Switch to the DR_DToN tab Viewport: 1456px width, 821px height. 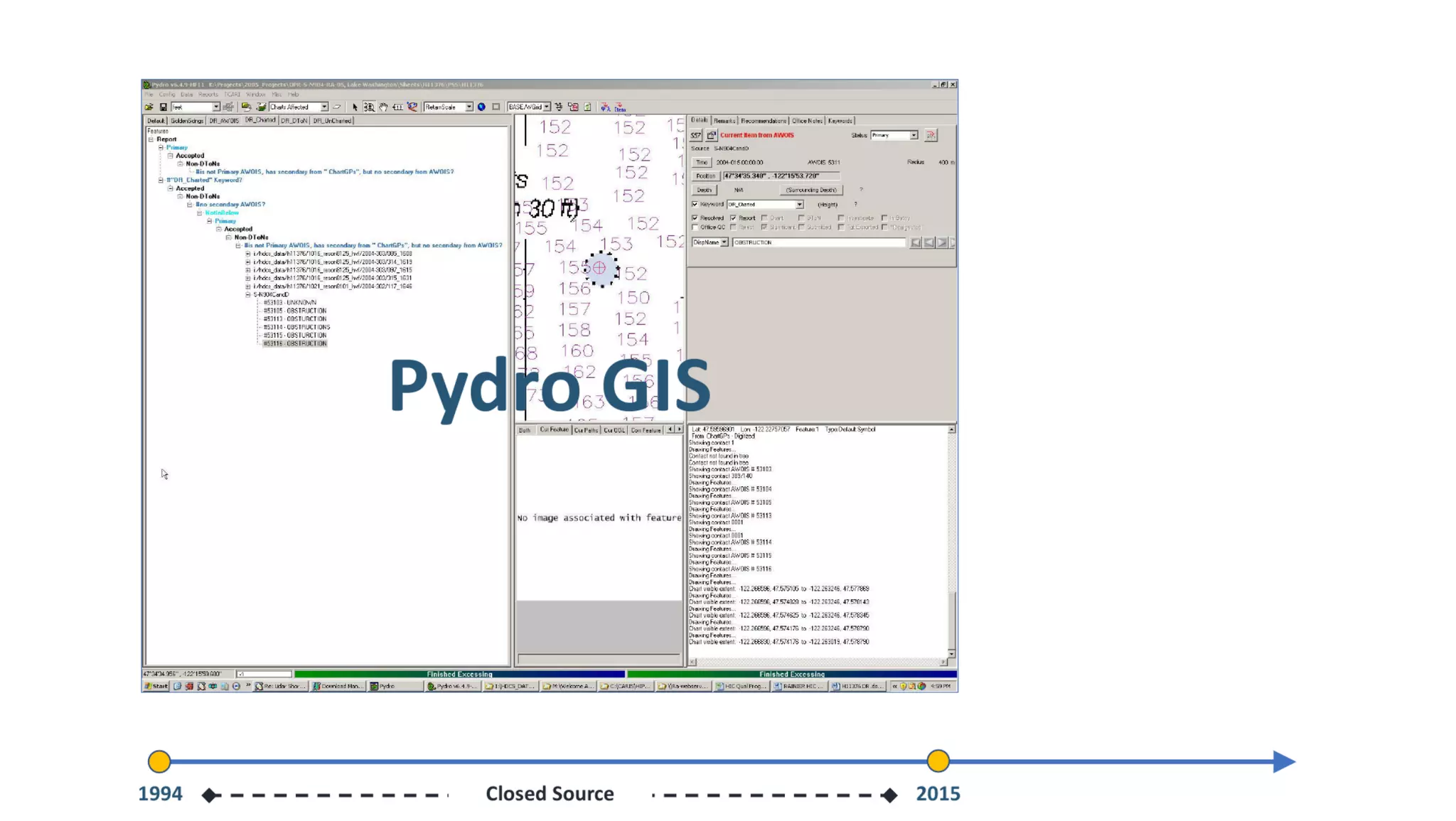pos(294,121)
